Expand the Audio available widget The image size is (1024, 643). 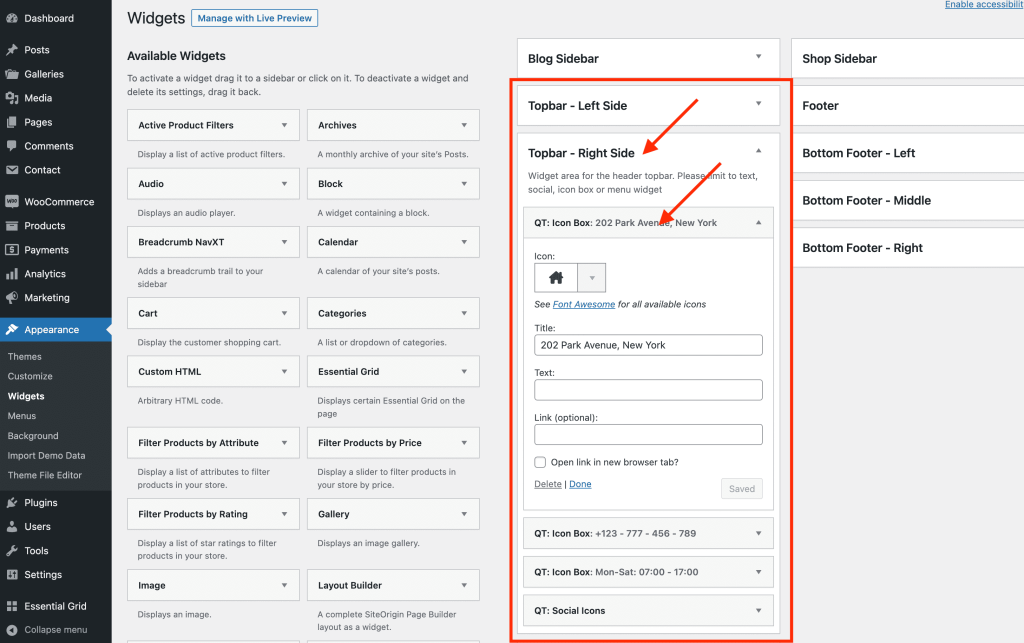[x=284, y=184]
